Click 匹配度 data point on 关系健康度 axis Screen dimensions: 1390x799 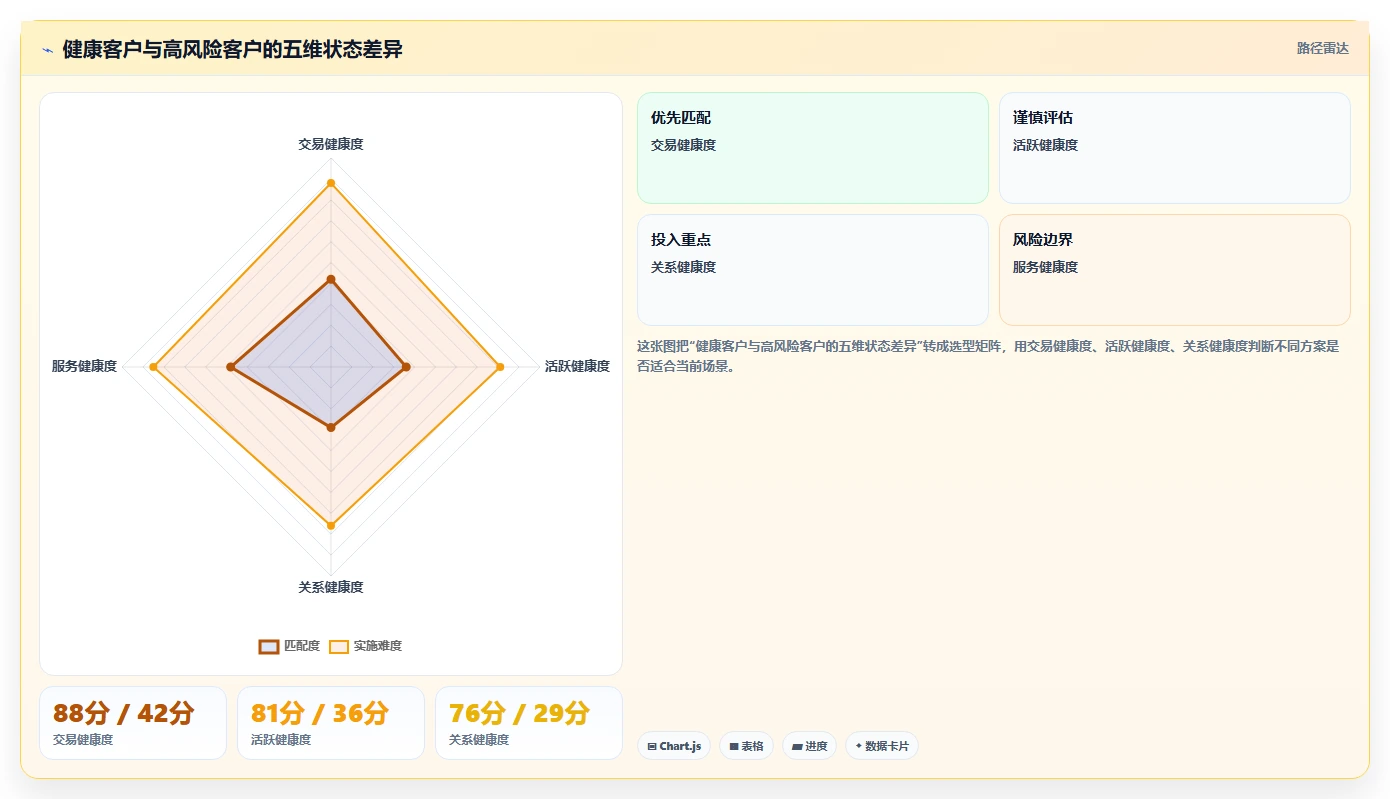pyautogui.click(x=331, y=427)
